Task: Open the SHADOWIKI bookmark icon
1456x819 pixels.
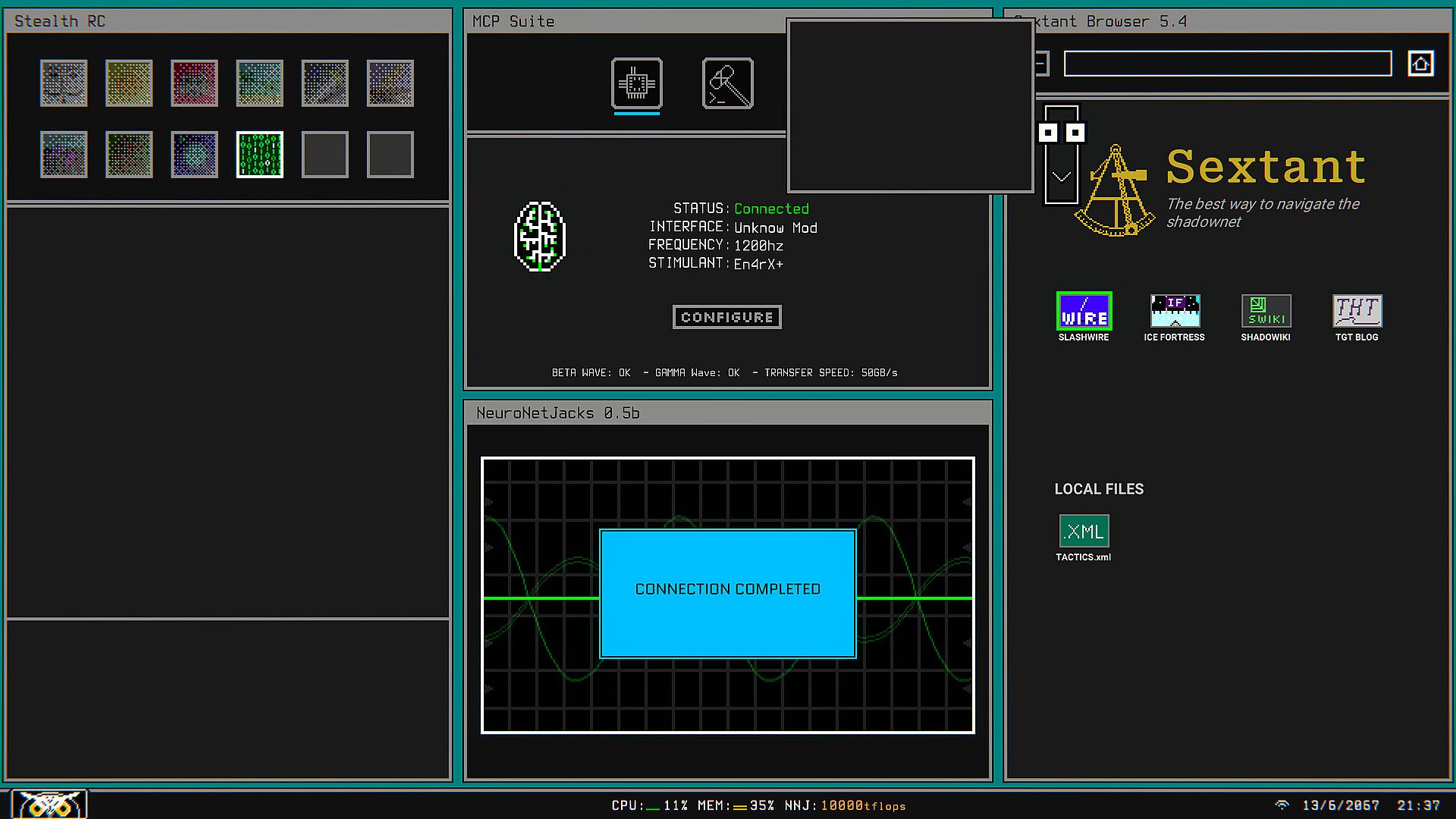Action: [x=1266, y=311]
